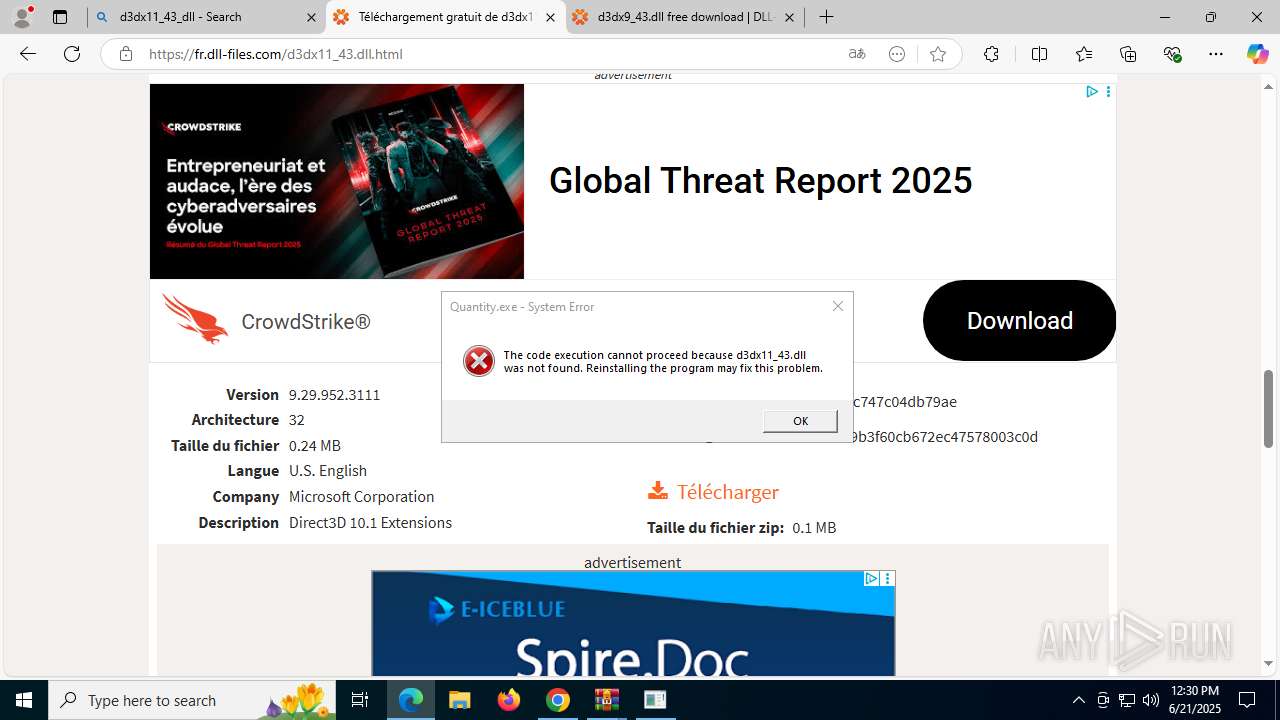Screen dimensions: 1280x720
Task: Open the taskbar clock and date
Action: point(1195,700)
